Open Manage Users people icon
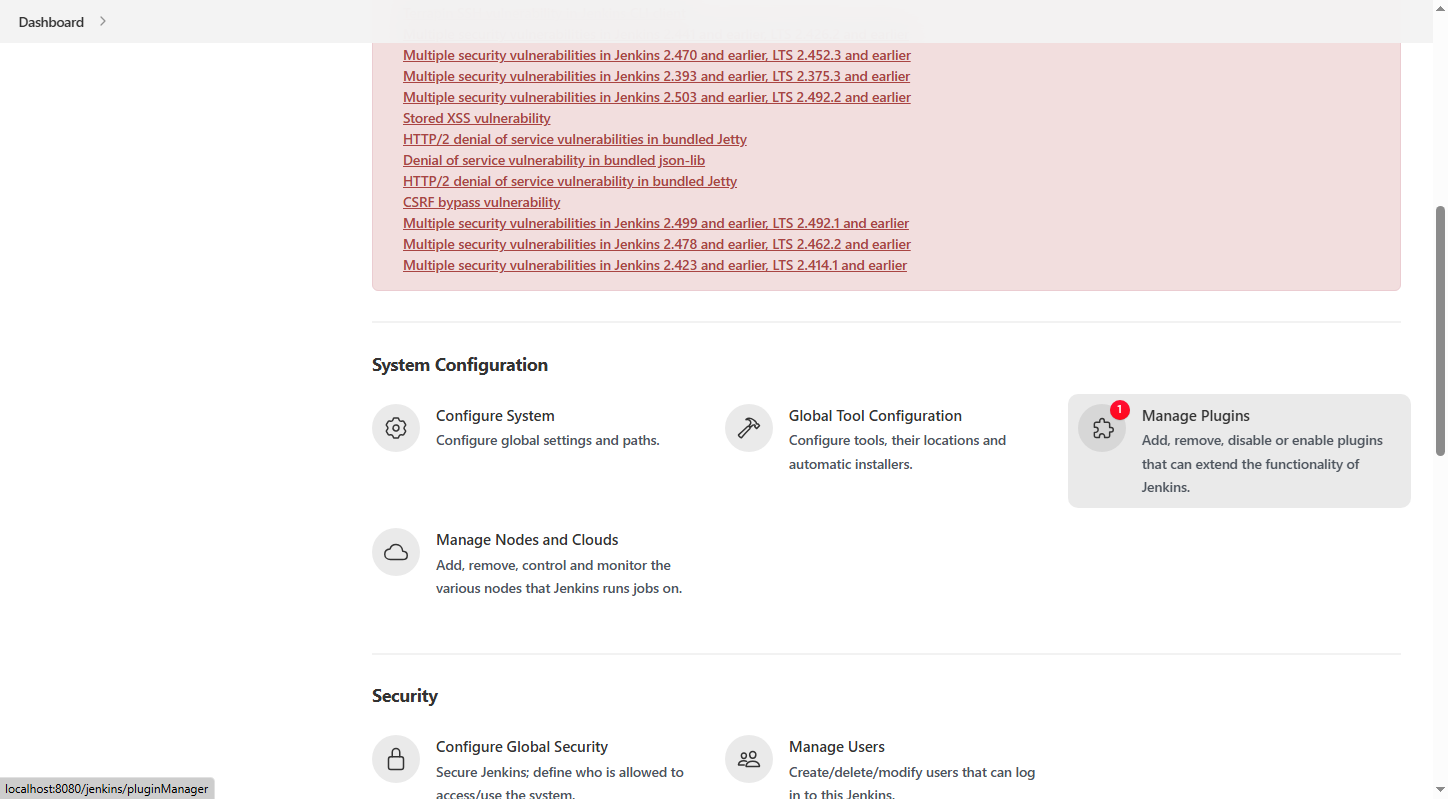The height and width of the screenshot is (799, 1448). 749,759
